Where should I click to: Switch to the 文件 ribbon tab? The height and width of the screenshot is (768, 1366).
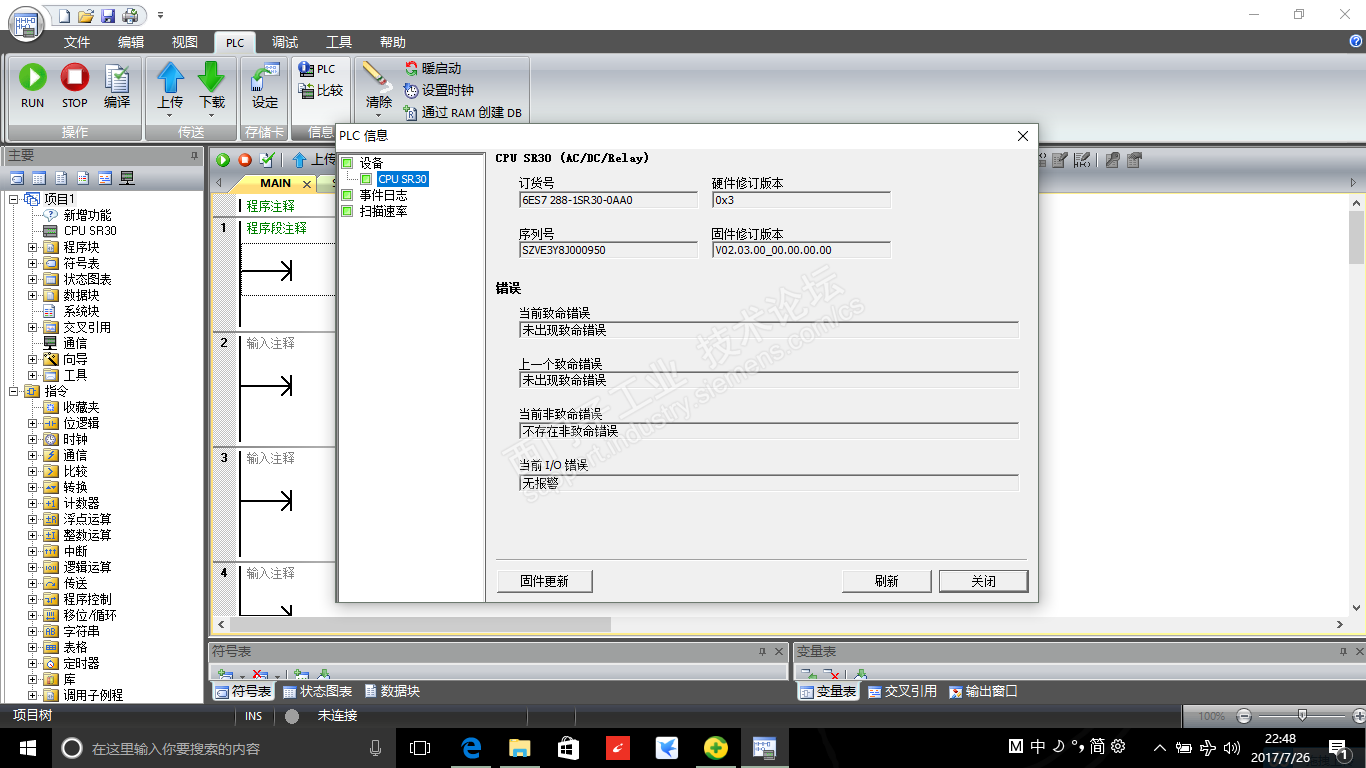tap(77, 42)
